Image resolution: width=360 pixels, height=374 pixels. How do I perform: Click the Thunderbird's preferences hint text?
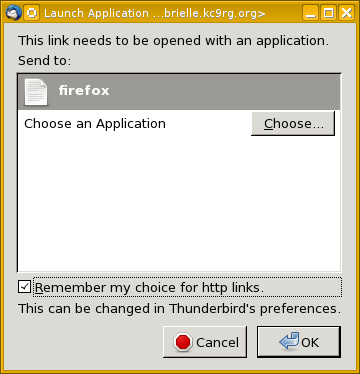pyautogui.click(x=179, y=309)
